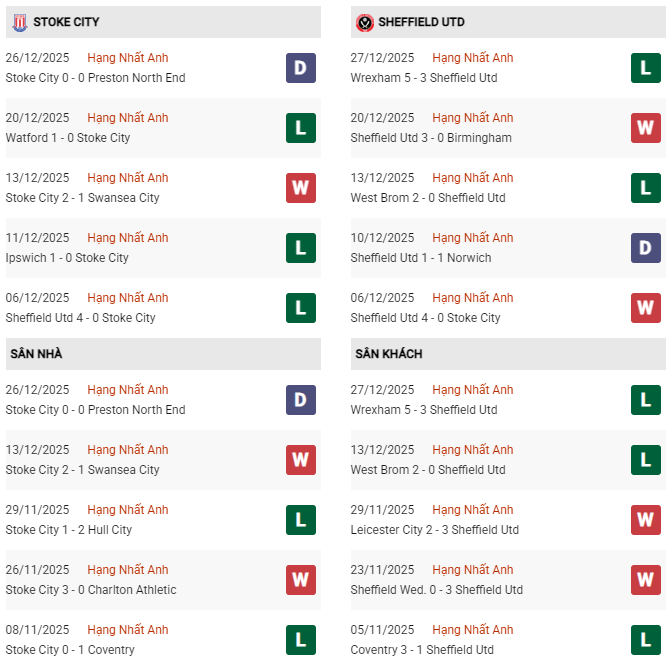Screen dimensions: 672x669
Task: Open Hạng Nhất Anh link for Ipswich match
Action: tap(128, 238)
